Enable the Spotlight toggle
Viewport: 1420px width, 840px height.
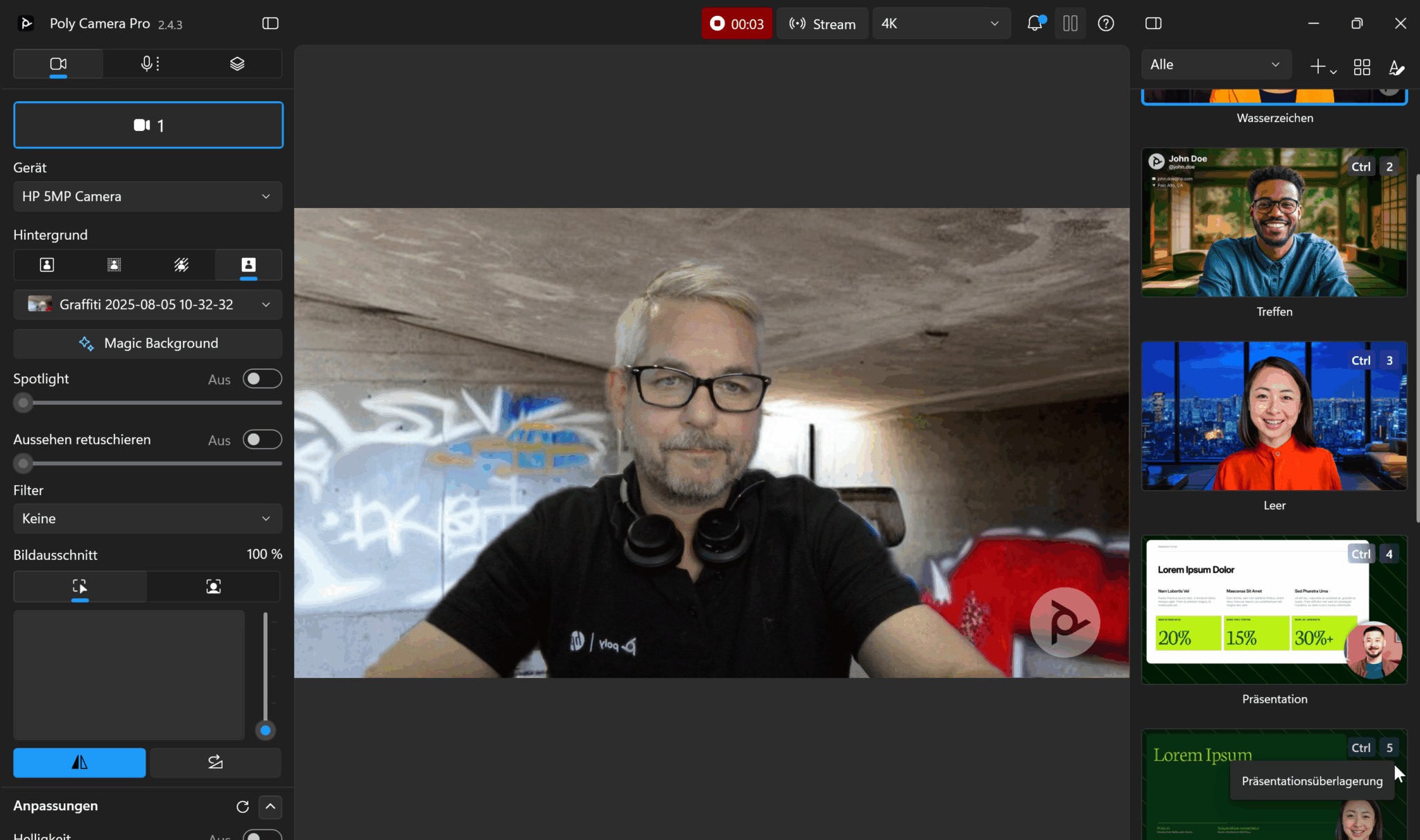pos(262,379)
